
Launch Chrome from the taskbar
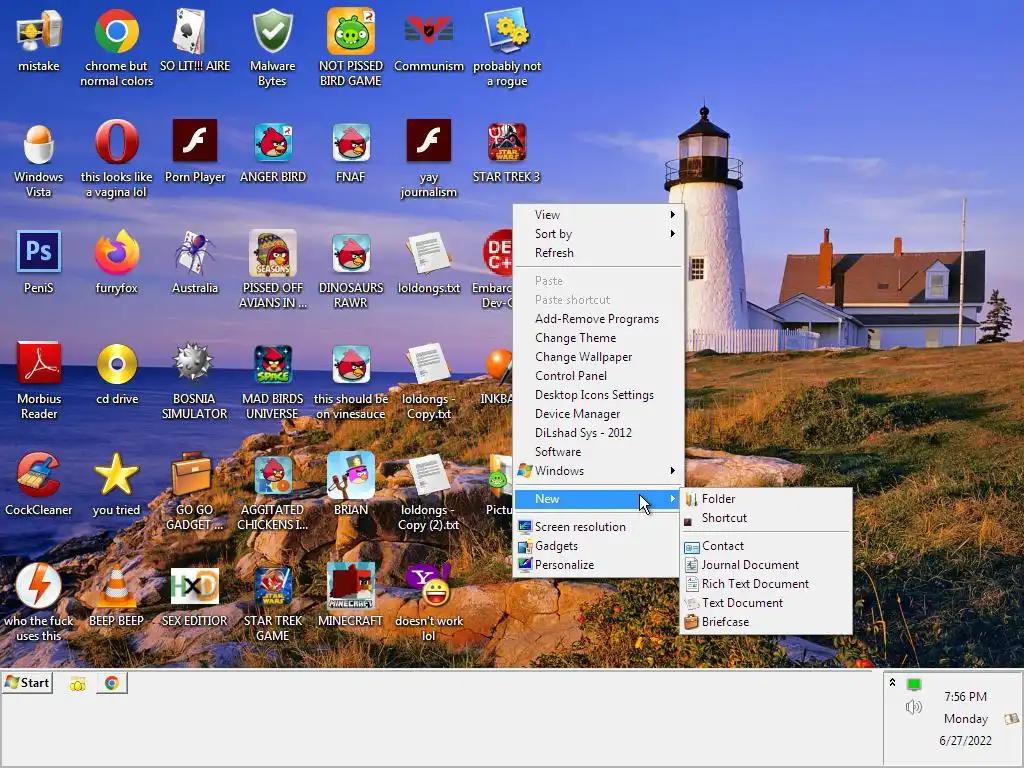point(112,683)
